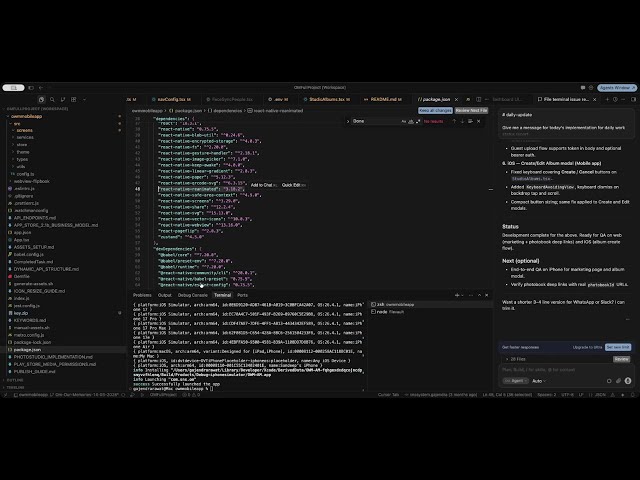Open the Explorer view icon in sidebar
Image resolution: width=640 pixels, height=480 pixels.
42,99
